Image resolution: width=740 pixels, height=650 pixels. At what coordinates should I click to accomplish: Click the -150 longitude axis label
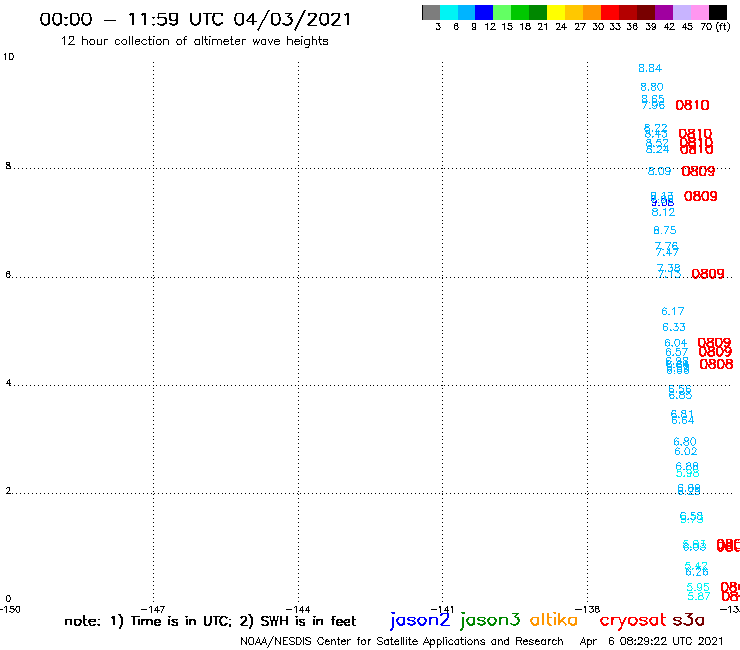[x=10, y=609]
